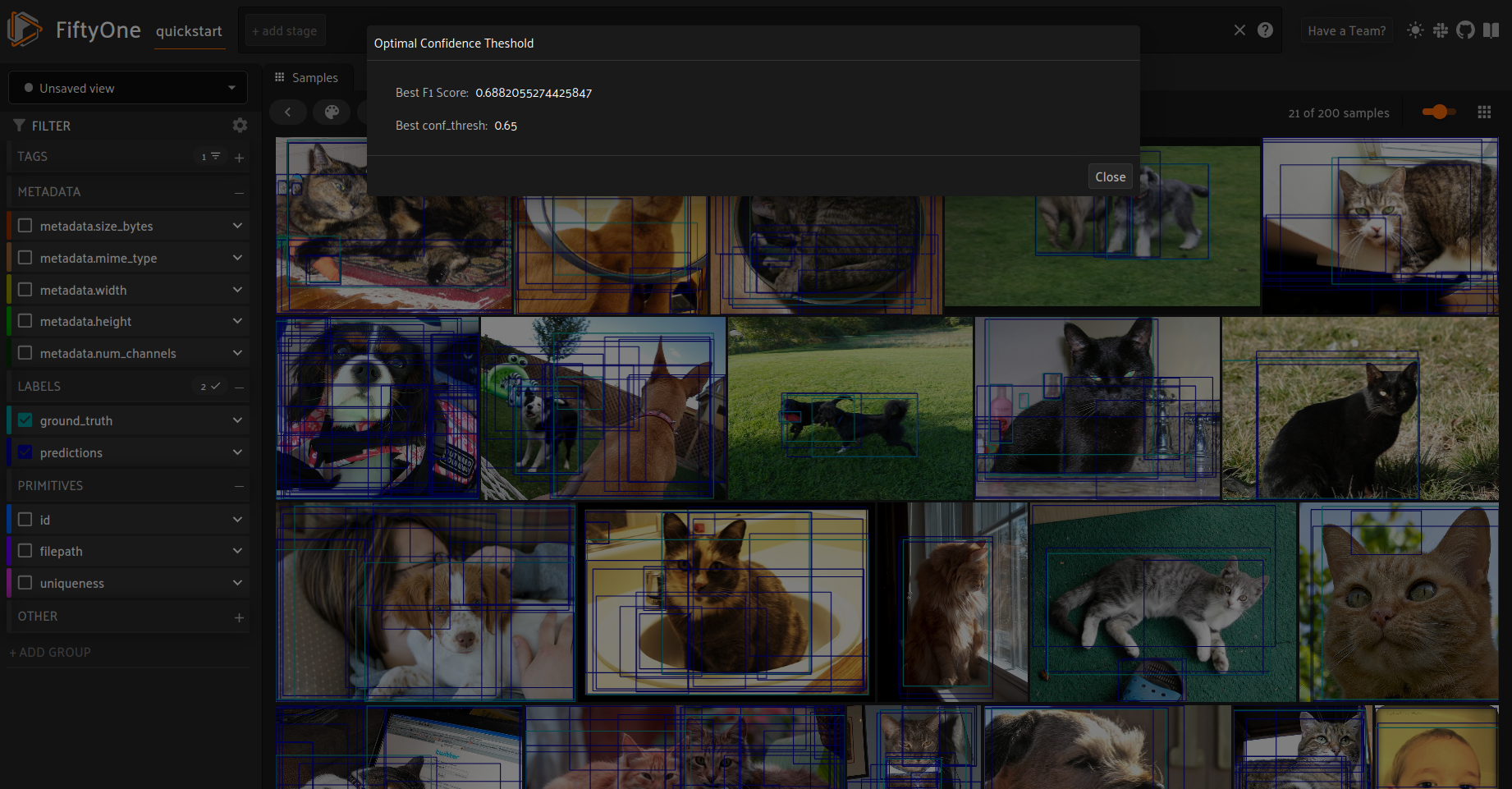Screen dimensions: 1512x789
Task: Expand the filepath filter chevron
Action: coord(237,551)
